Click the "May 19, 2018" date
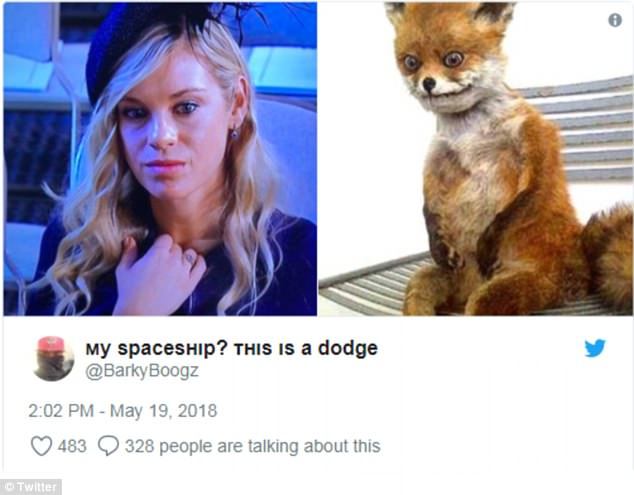The width and height of the screenshot is (634, 495). pos(163,411)
